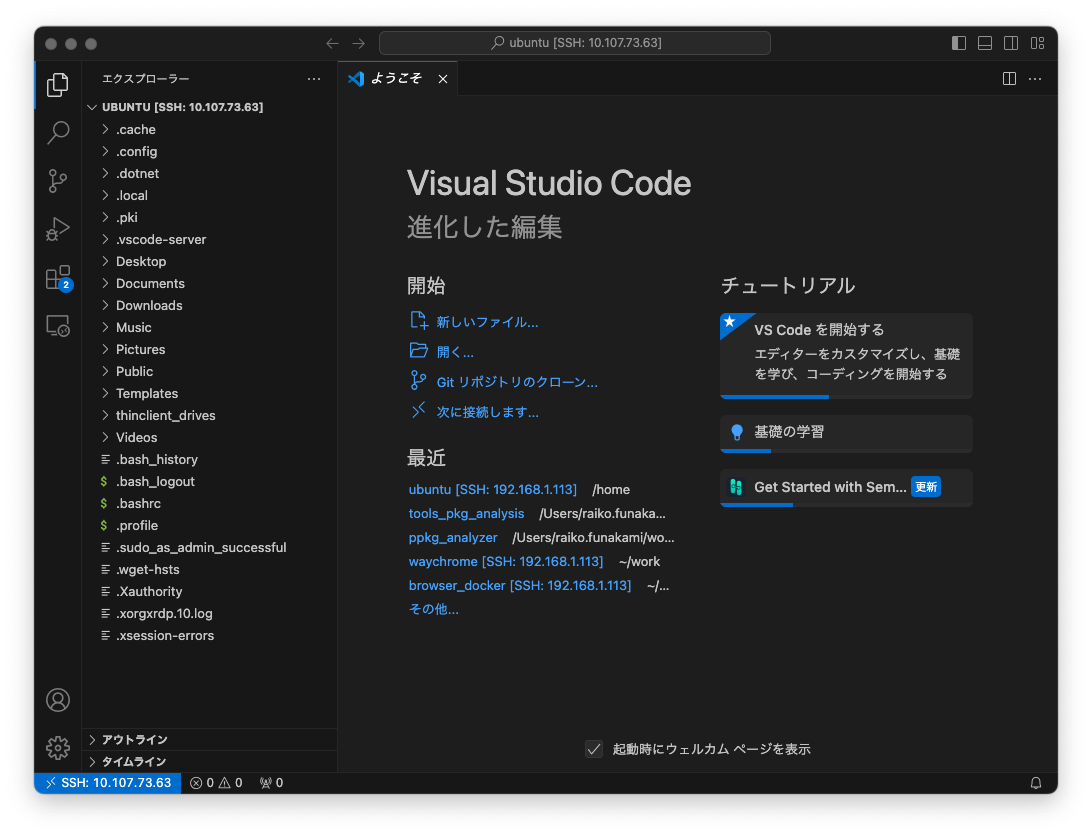Toggle 起動時にウェルカム ページを表示 checkbox
The width and height of the screenshot is (1092, 836).
pos(594,749)
